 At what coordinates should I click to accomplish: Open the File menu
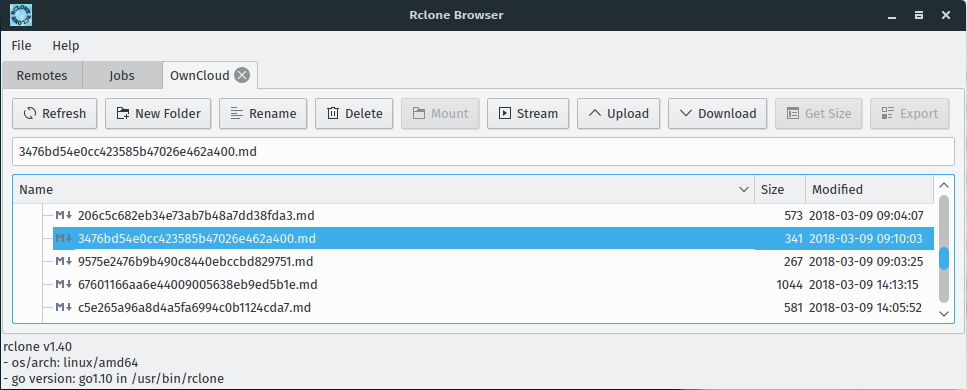click(22, 46)
